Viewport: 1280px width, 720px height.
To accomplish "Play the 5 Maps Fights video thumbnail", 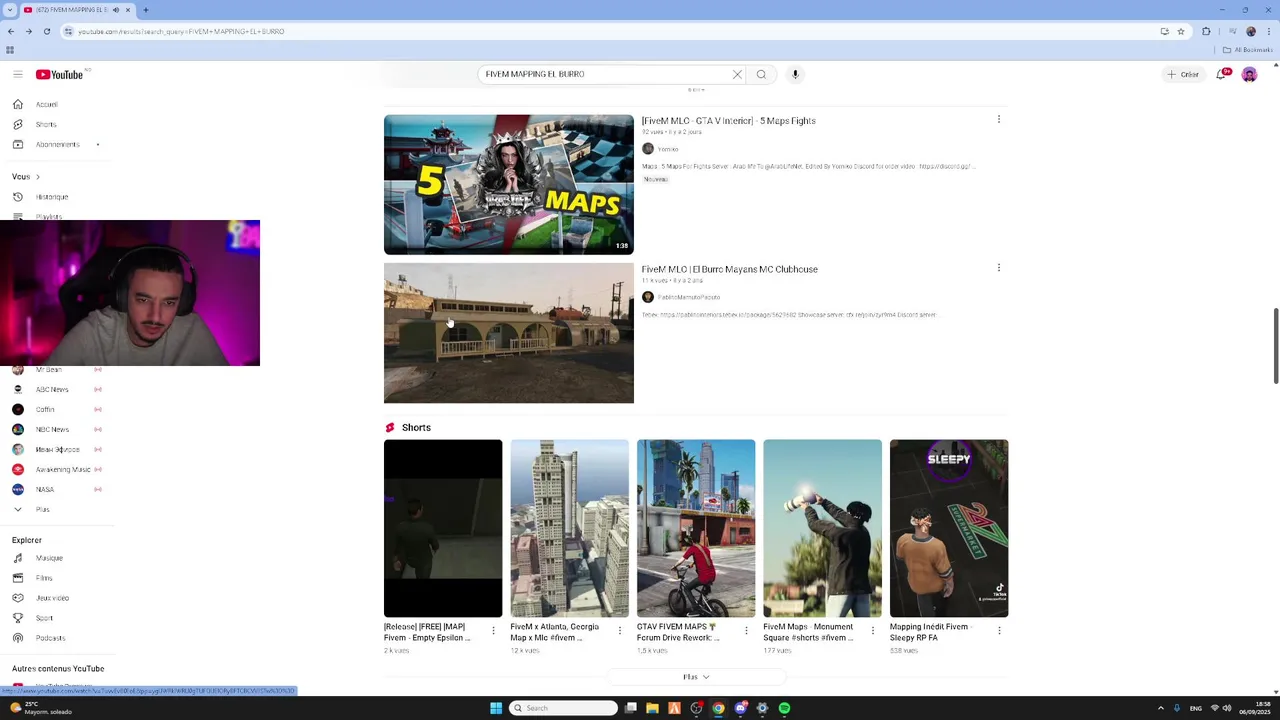I will [x=509, y=184].
